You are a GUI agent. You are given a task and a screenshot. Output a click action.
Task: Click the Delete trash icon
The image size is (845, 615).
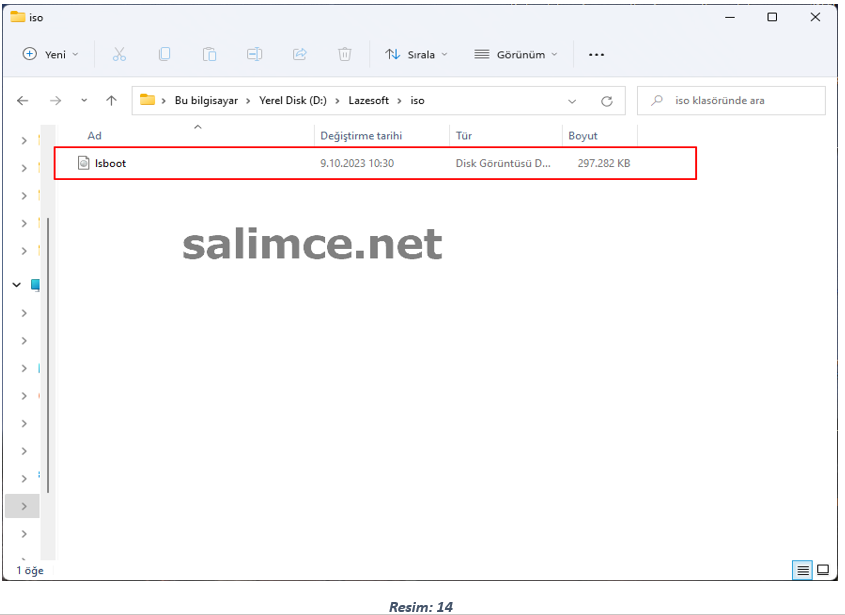[x=344, y=54]
